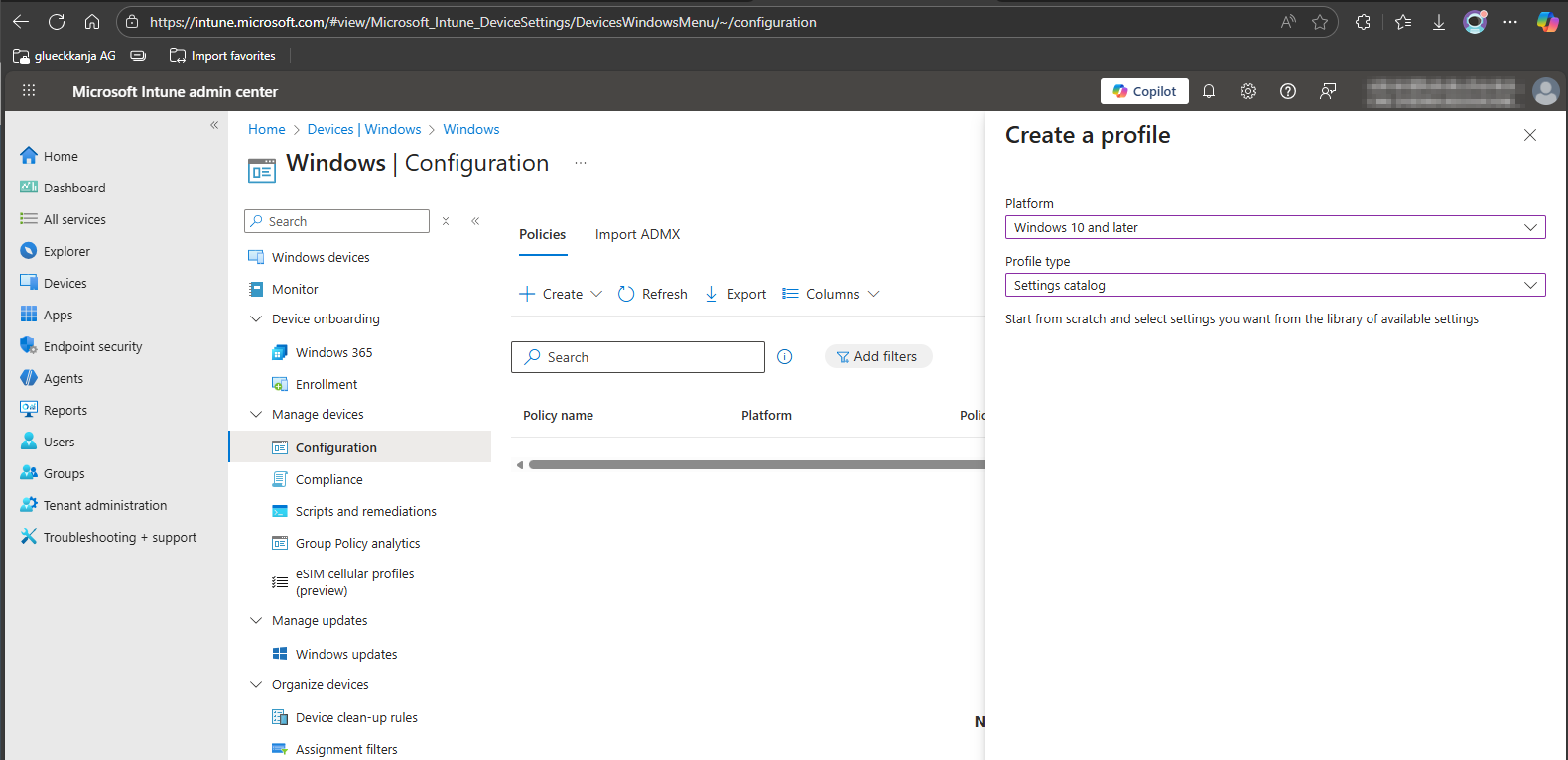Image resolution: width=1568 pixels, height=760 pixels.
Task: Click the Refresh toolbar button
Action: tap(652, 294)
